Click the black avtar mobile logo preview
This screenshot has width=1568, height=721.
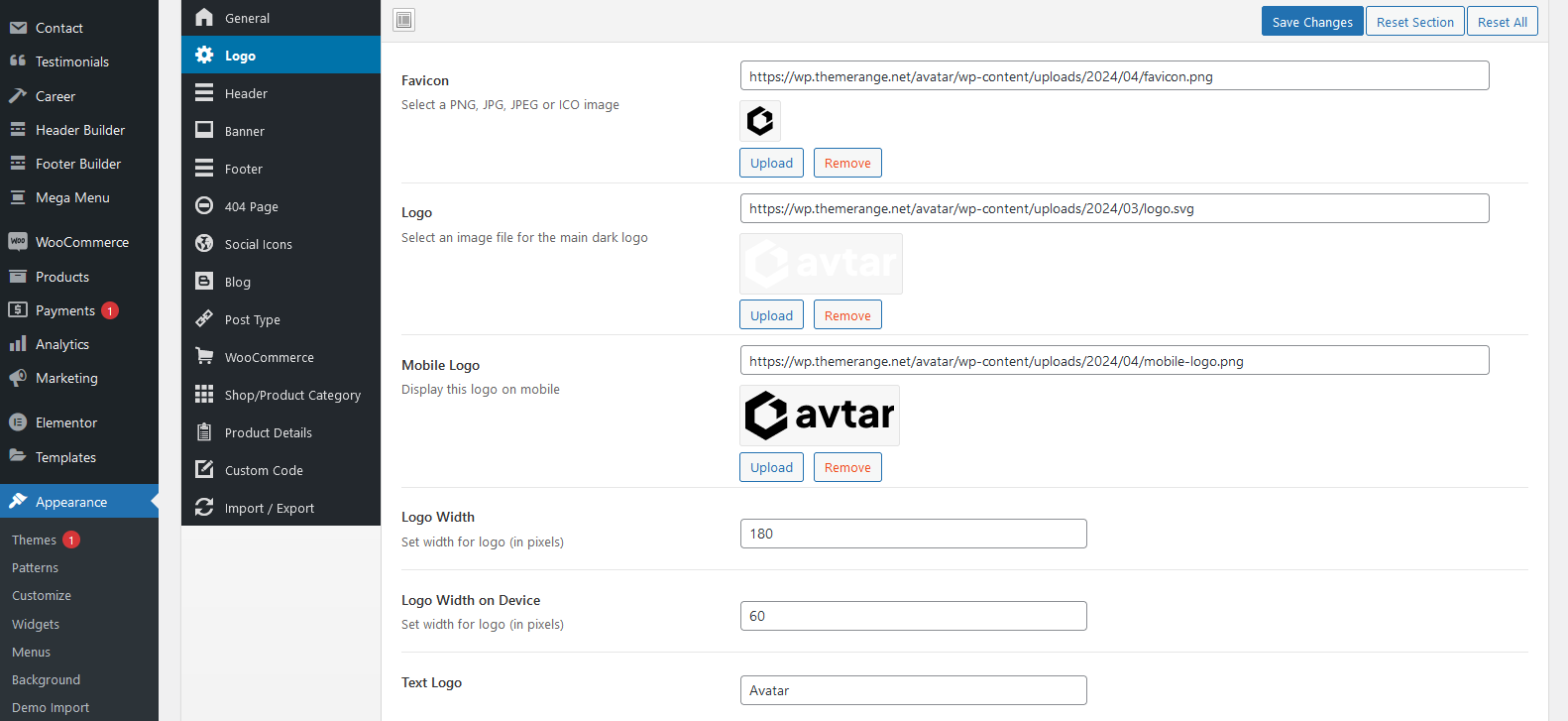[x=820, y=416]
